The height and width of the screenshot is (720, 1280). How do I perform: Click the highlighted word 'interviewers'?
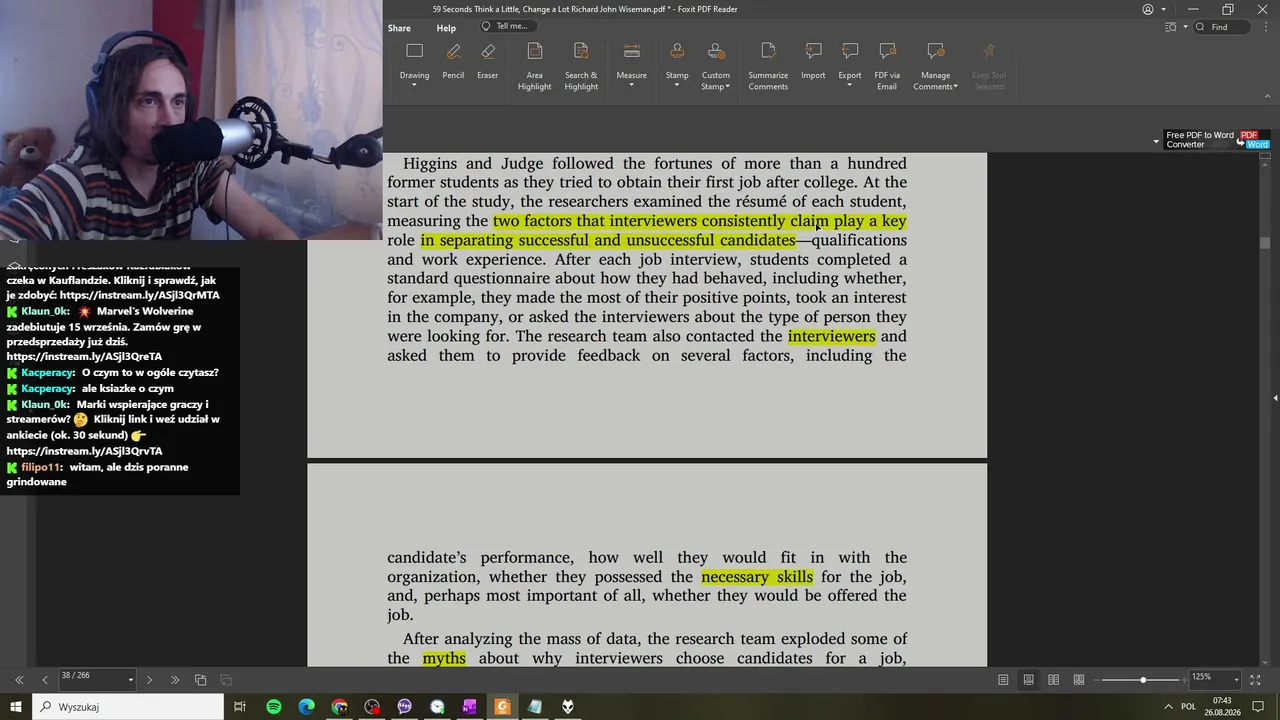coord(831,336)
